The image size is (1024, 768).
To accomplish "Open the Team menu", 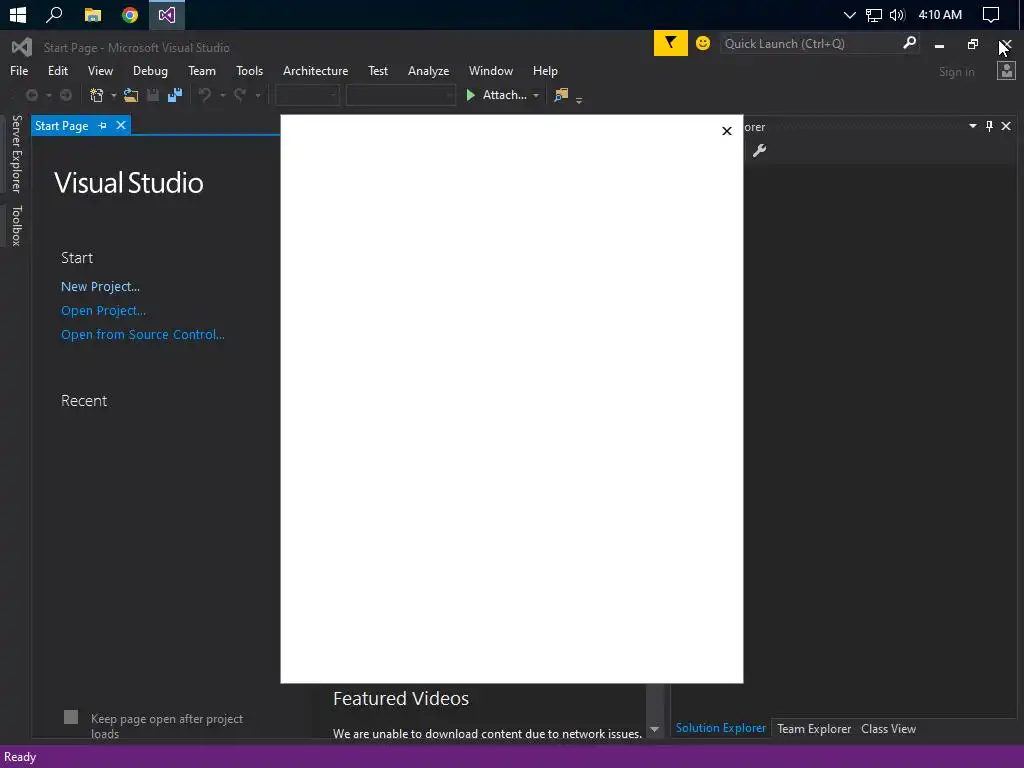I will point(202,71).
